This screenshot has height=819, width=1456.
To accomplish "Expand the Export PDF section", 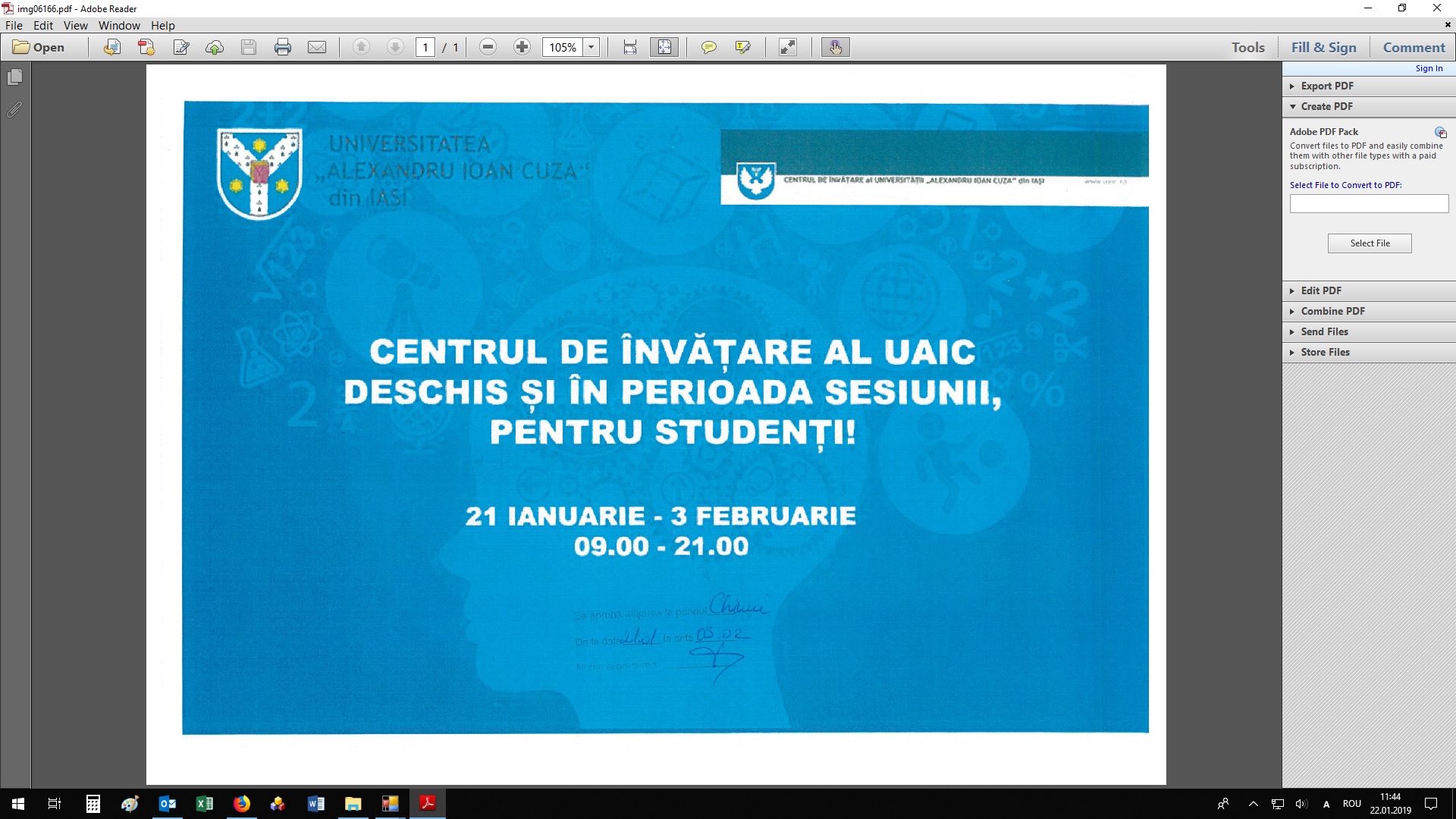I will (x=1326, y=86).
